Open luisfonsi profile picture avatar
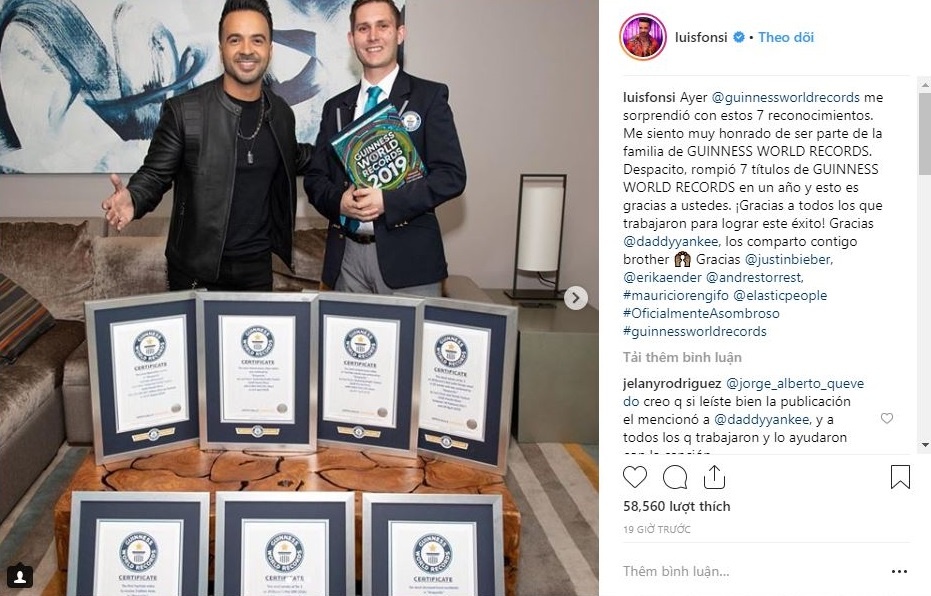Image resolution: width=931 pixels, height=596 pixels. tap(642, 37)
